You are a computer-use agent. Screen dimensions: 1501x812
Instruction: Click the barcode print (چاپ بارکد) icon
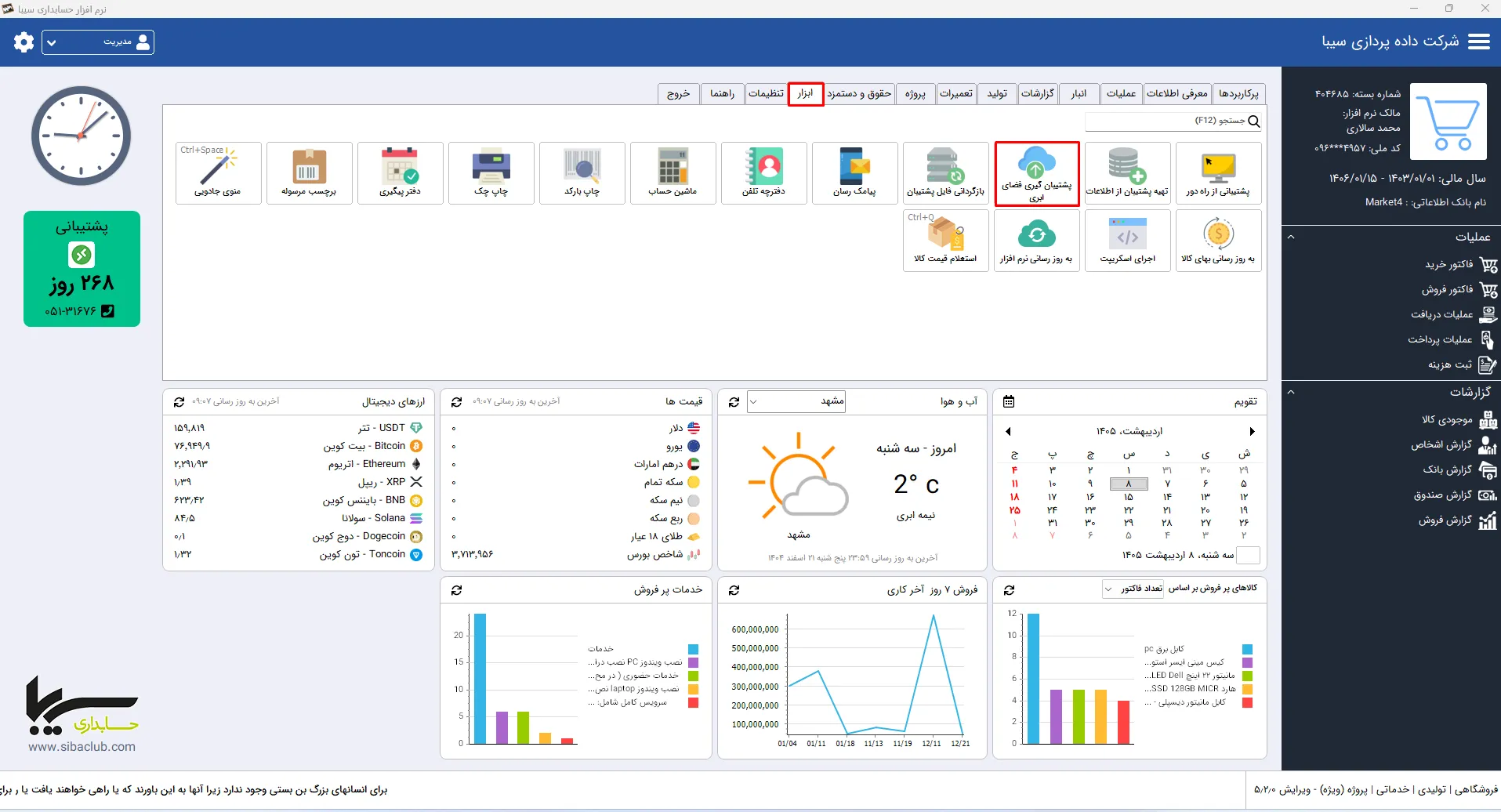pos(582,173)
